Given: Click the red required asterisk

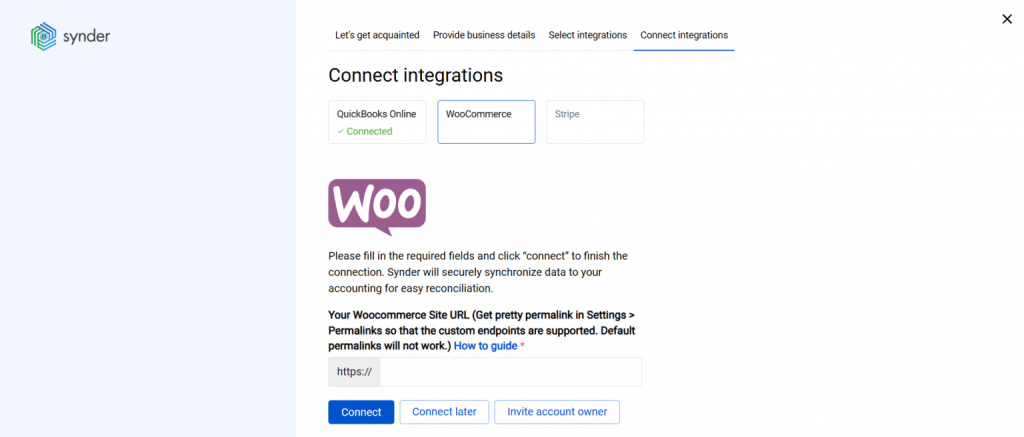Looking at the screenshot, I should 522,346.
